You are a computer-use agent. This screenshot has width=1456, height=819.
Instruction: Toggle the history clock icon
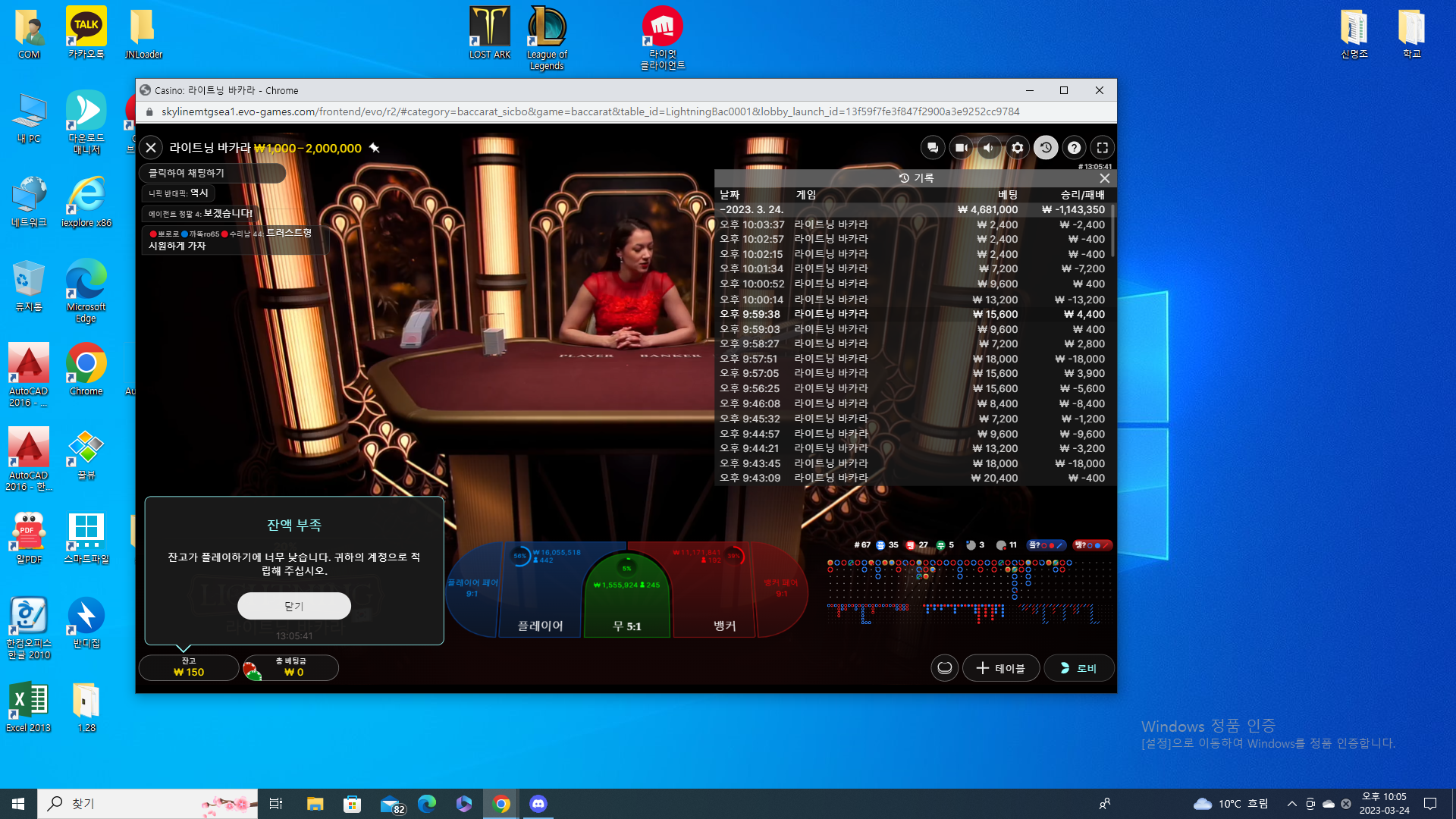point(1046,148)
